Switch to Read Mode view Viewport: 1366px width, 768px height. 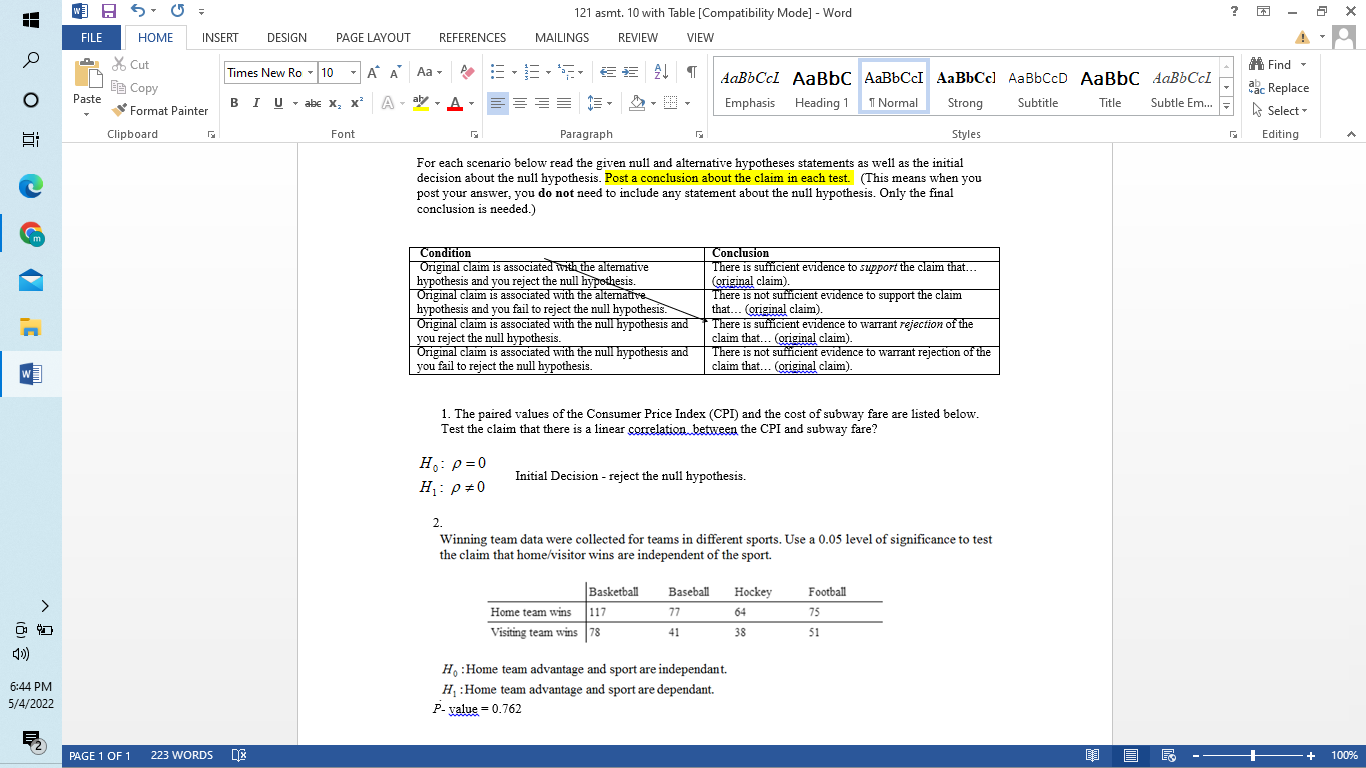(x=1093, y=756)
